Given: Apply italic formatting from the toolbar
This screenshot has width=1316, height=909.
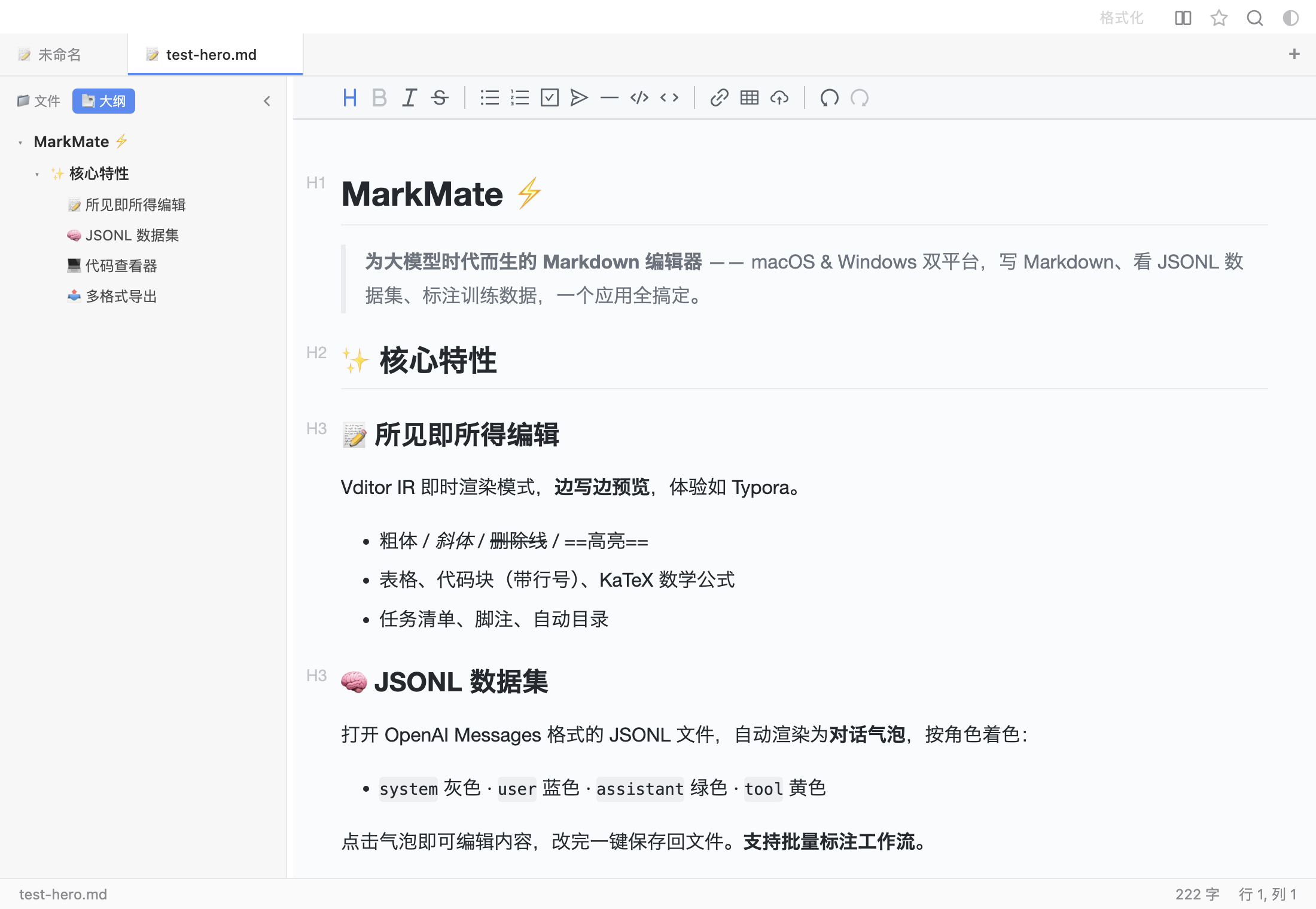Looking at the screenshot, I should (x=409, y=97).
